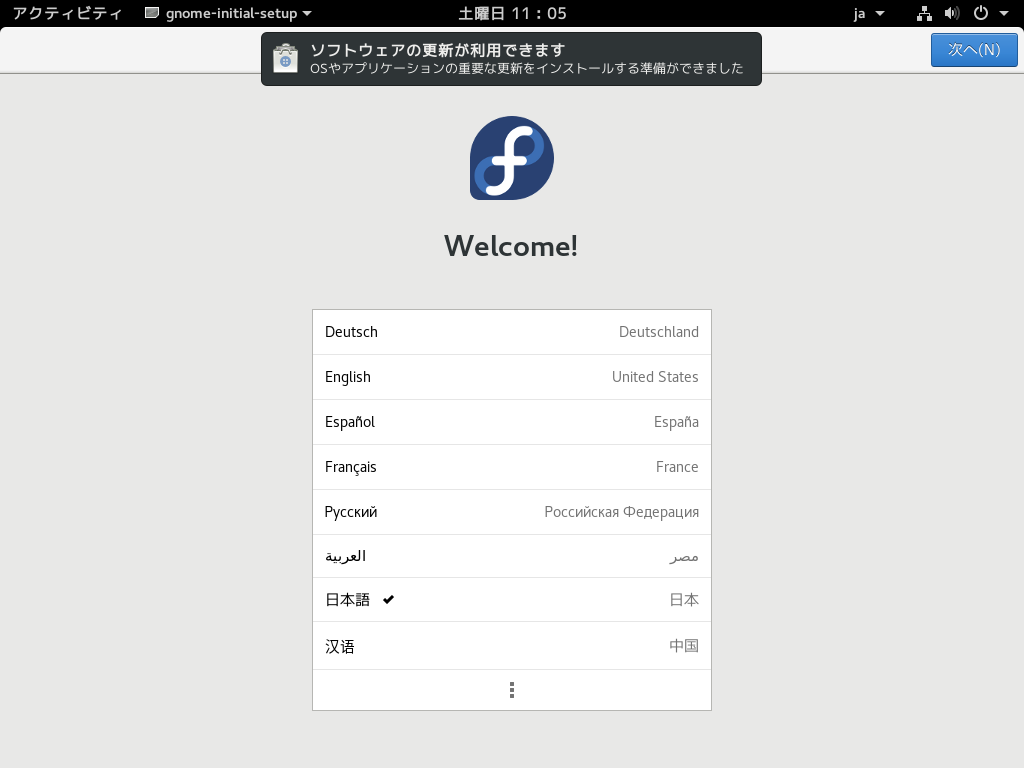
Task: Click the Welcome! heading
Action: tap(511, 246)
